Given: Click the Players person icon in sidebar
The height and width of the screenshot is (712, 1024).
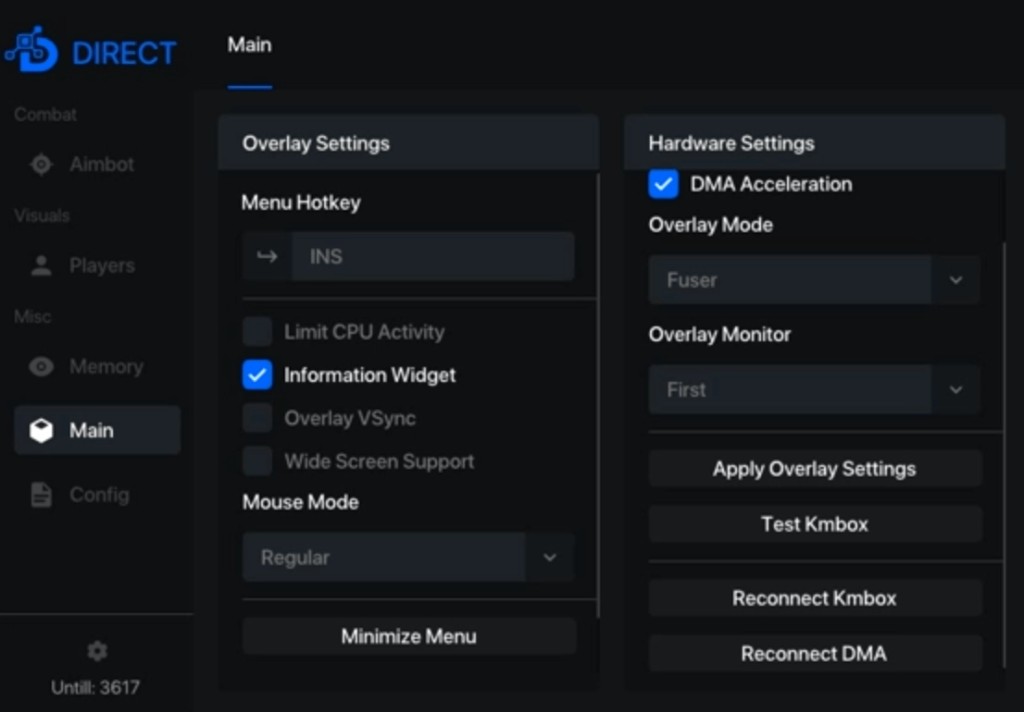Looking at the screenshot, I should pyautogui.click(x=41, y=266).
